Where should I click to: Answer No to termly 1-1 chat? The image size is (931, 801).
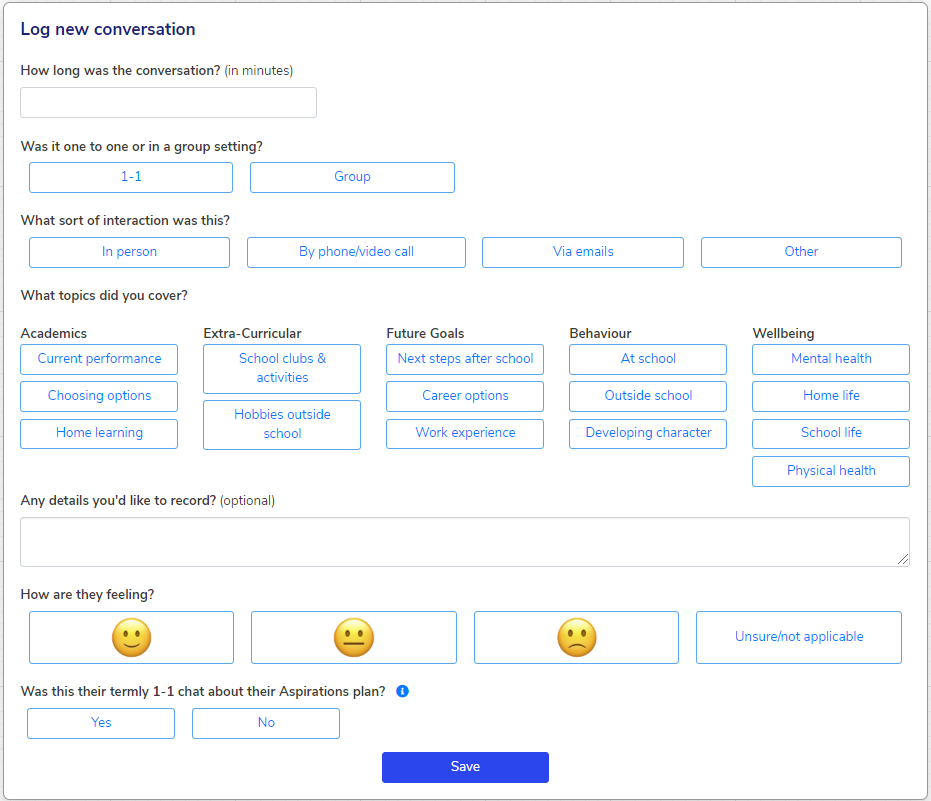tap(266, 723)
